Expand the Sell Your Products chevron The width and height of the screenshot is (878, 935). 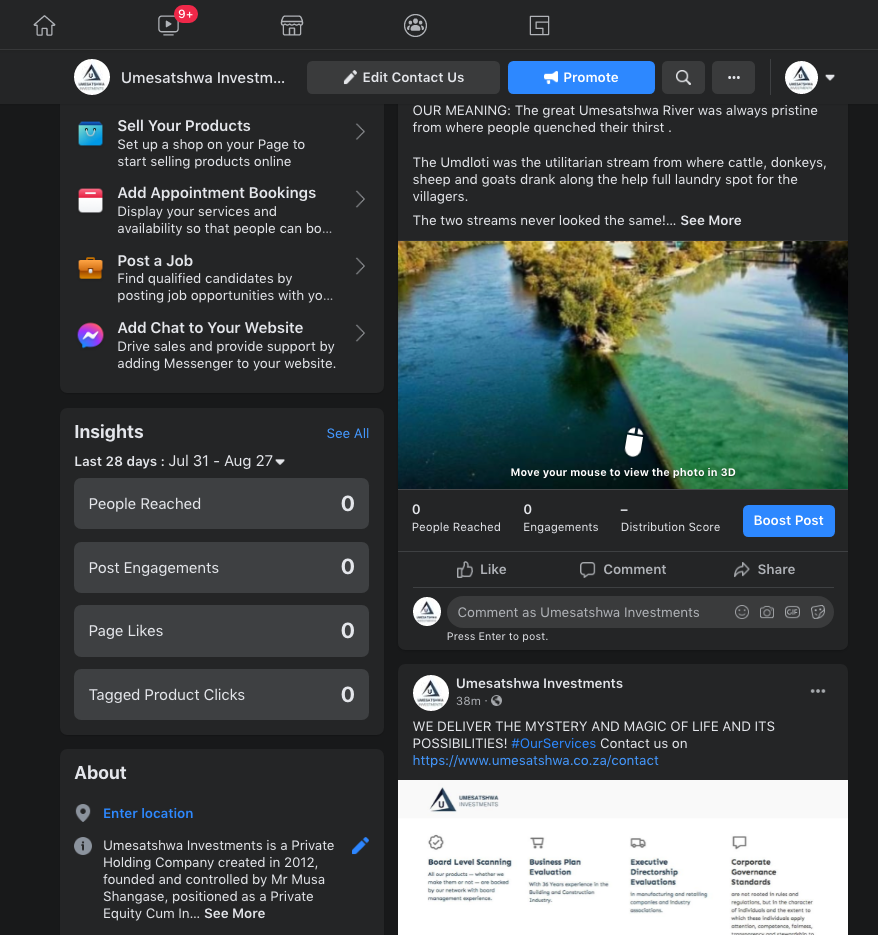[360, 132]
